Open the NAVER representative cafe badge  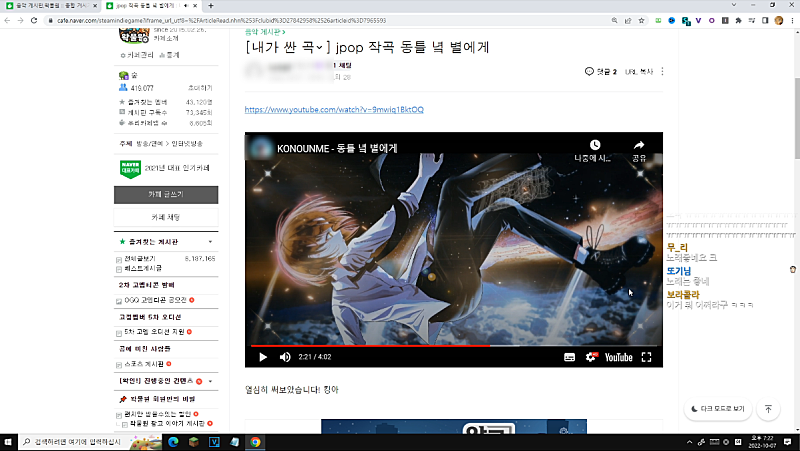[x=130, y=168]
